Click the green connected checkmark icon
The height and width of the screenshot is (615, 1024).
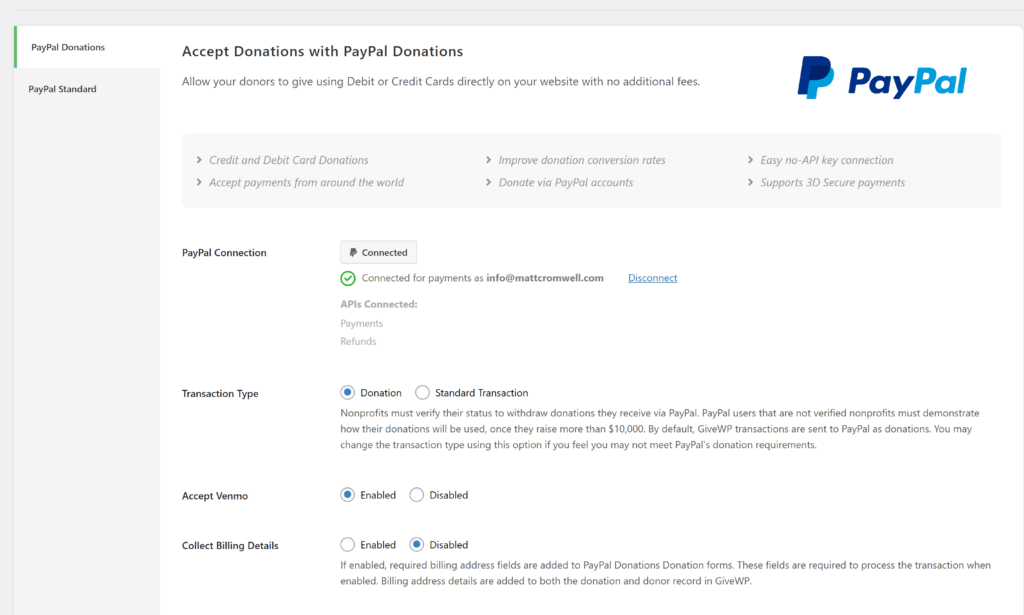(348, 279)
